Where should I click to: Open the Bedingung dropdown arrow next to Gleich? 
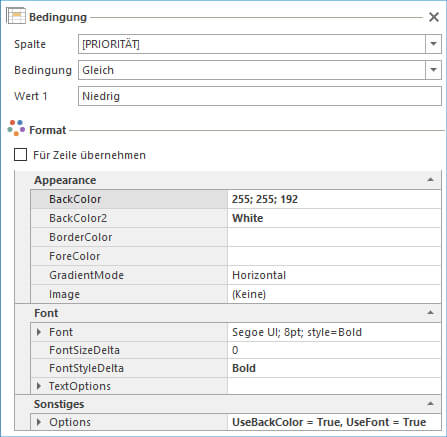tap(433, 70)
